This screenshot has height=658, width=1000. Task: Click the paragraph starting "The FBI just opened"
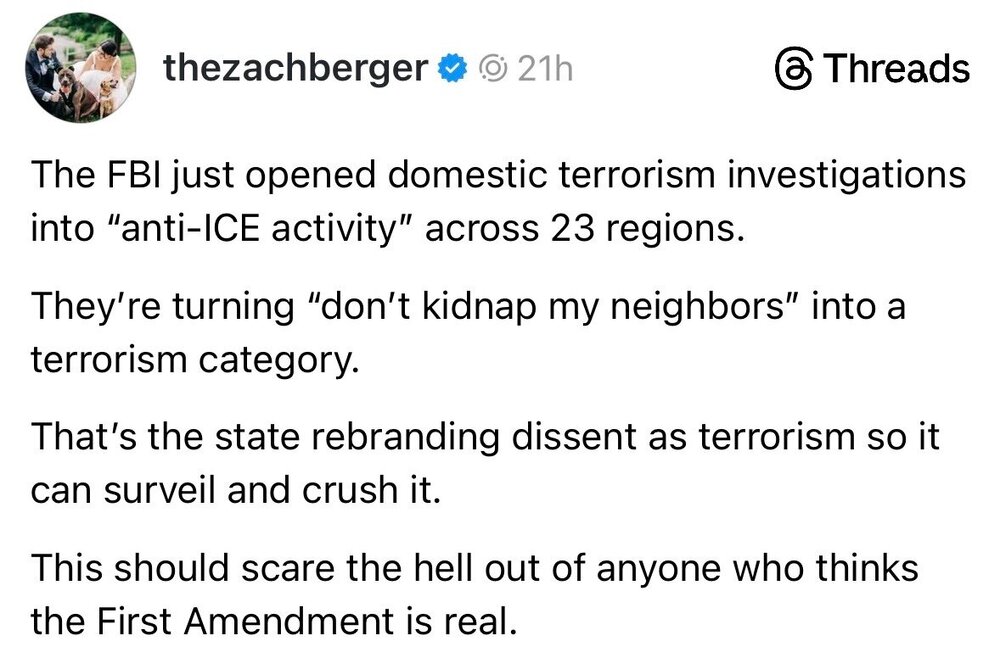click(499, 201)
